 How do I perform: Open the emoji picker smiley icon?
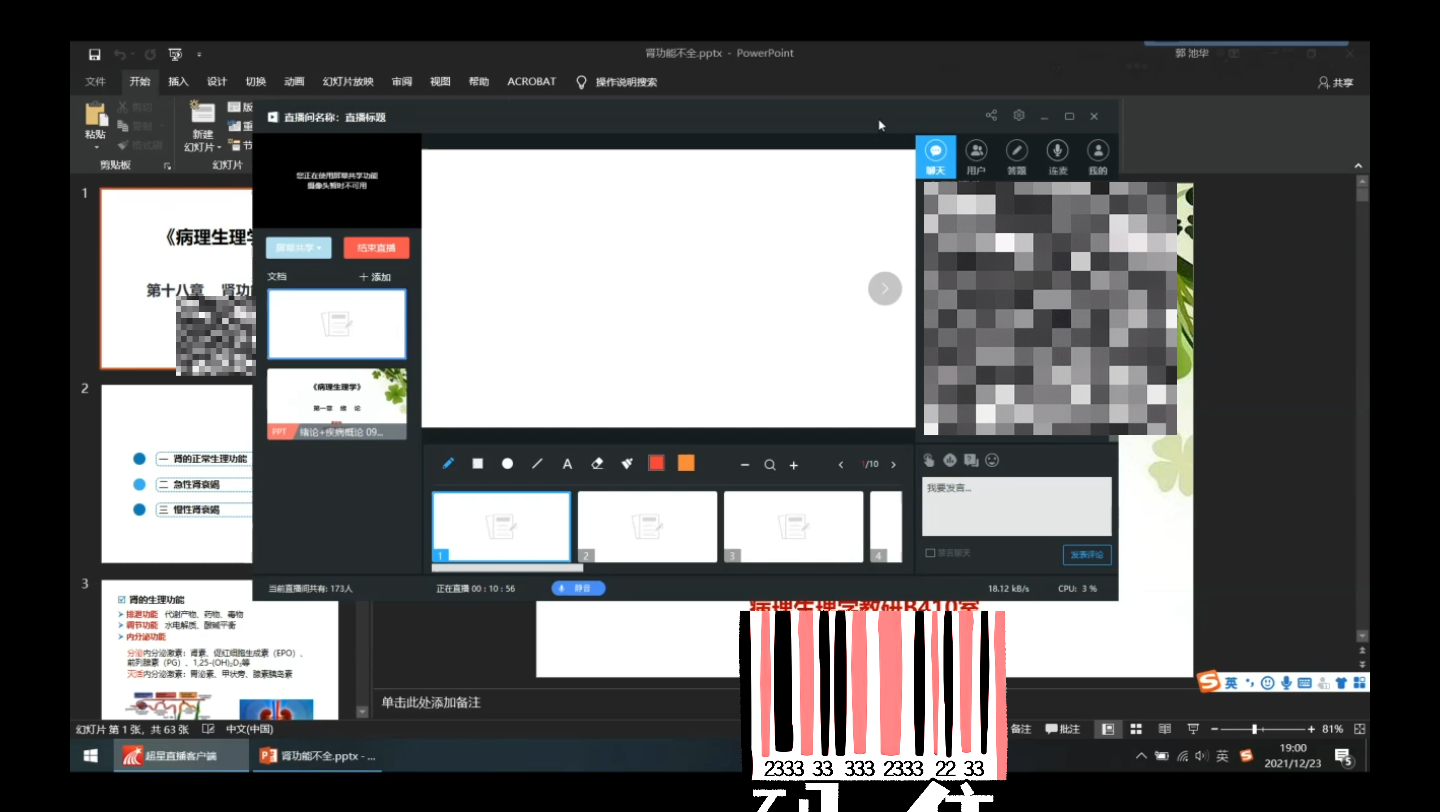[x=992, y=460]
